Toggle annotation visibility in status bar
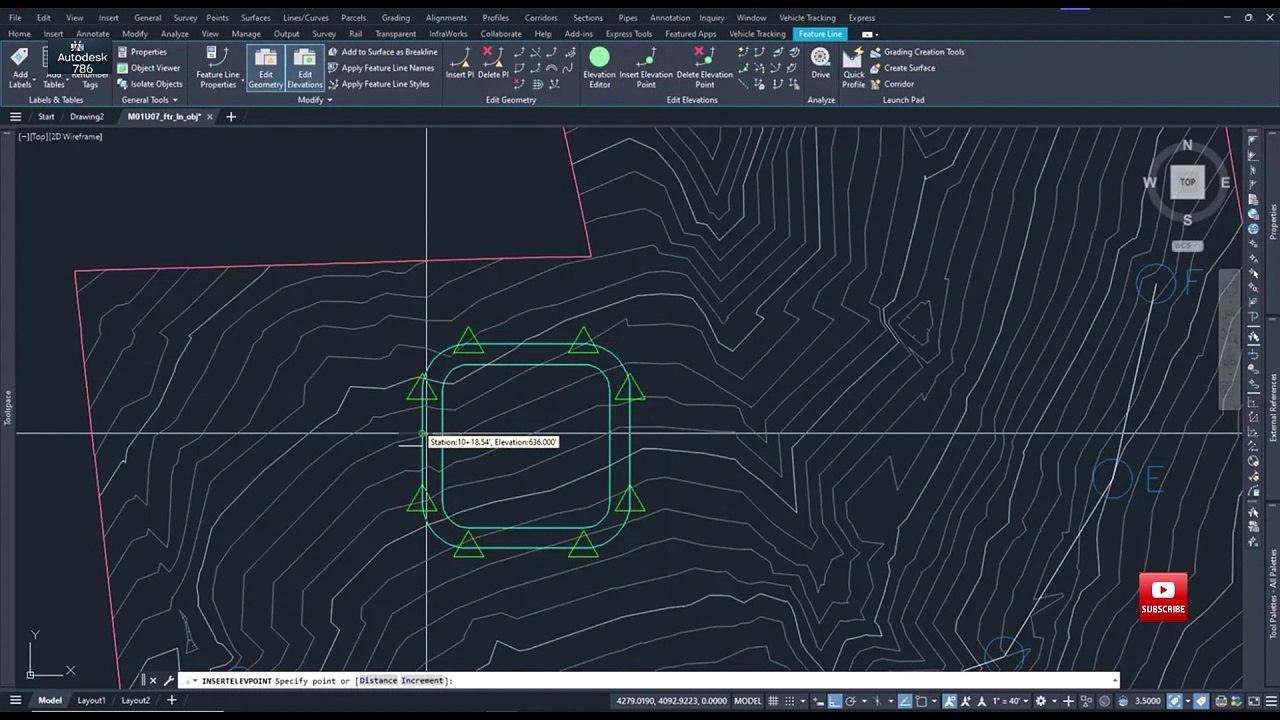Viewport: 1280px width, 720px height. [x=950, y=701]
